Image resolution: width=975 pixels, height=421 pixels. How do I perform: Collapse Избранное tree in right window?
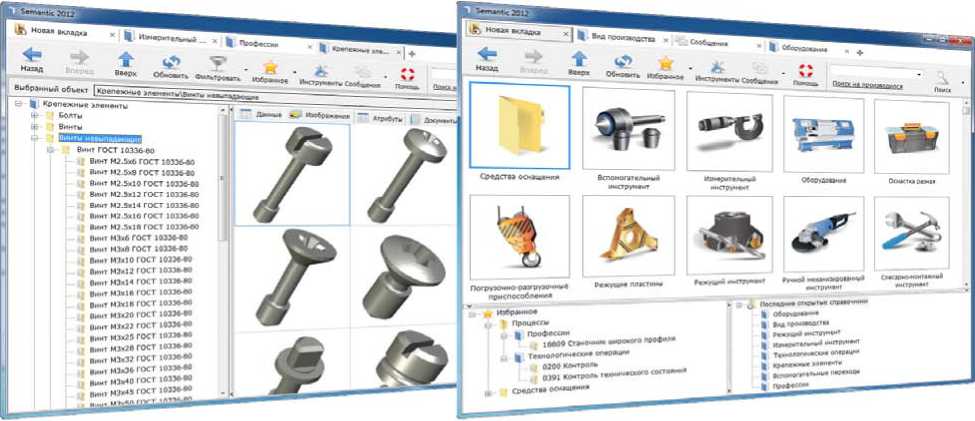point(473,315)
